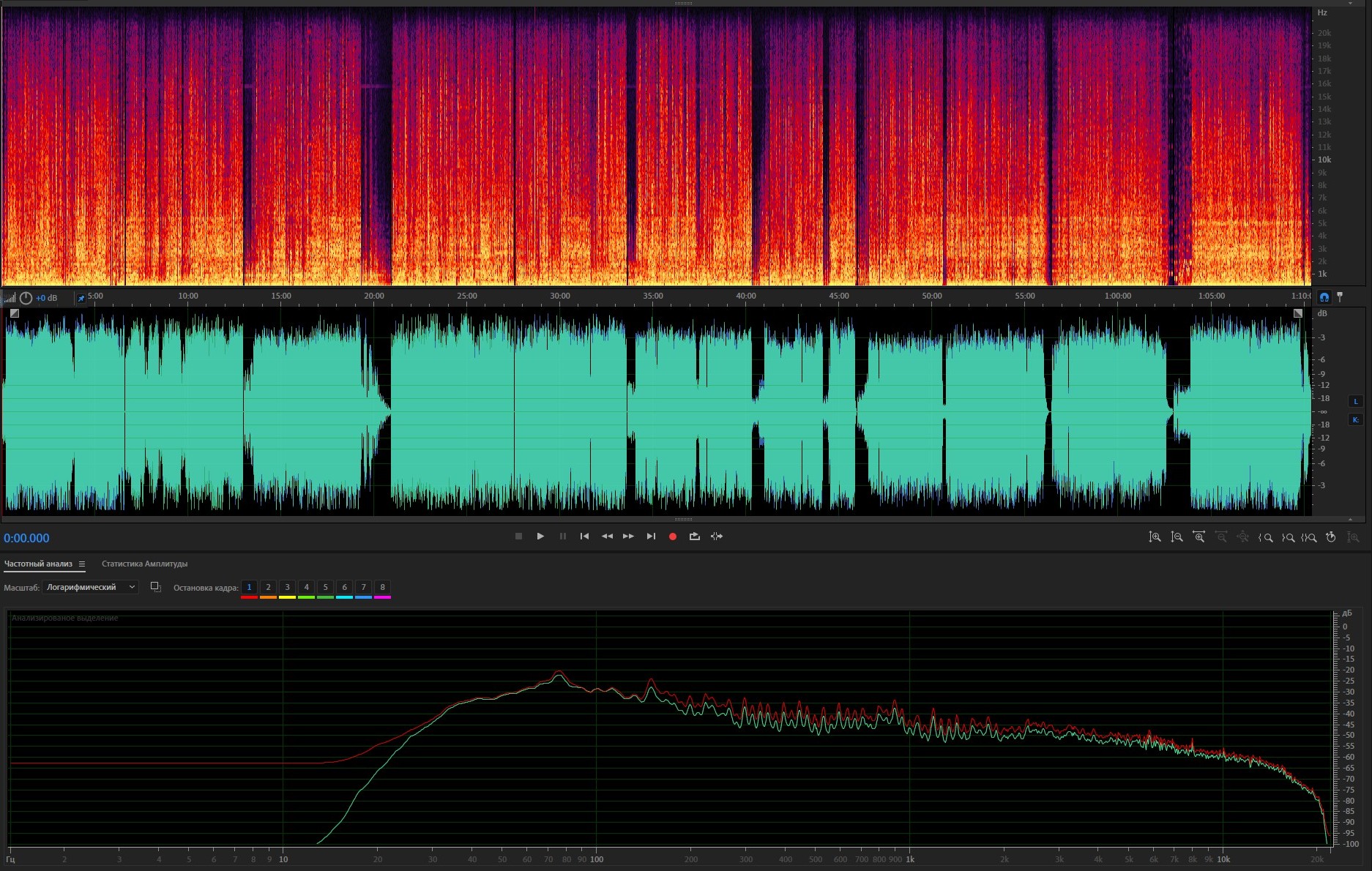Click hold frame button 5
The height and width of the screenshot is (871, 1372).
point(325,587)
